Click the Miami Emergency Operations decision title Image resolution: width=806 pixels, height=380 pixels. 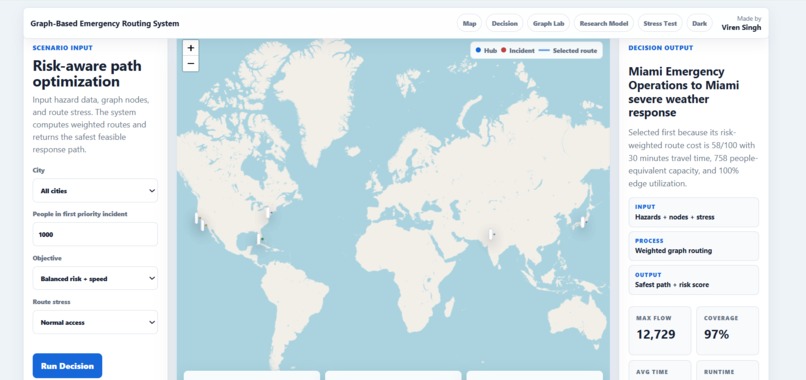684,92
